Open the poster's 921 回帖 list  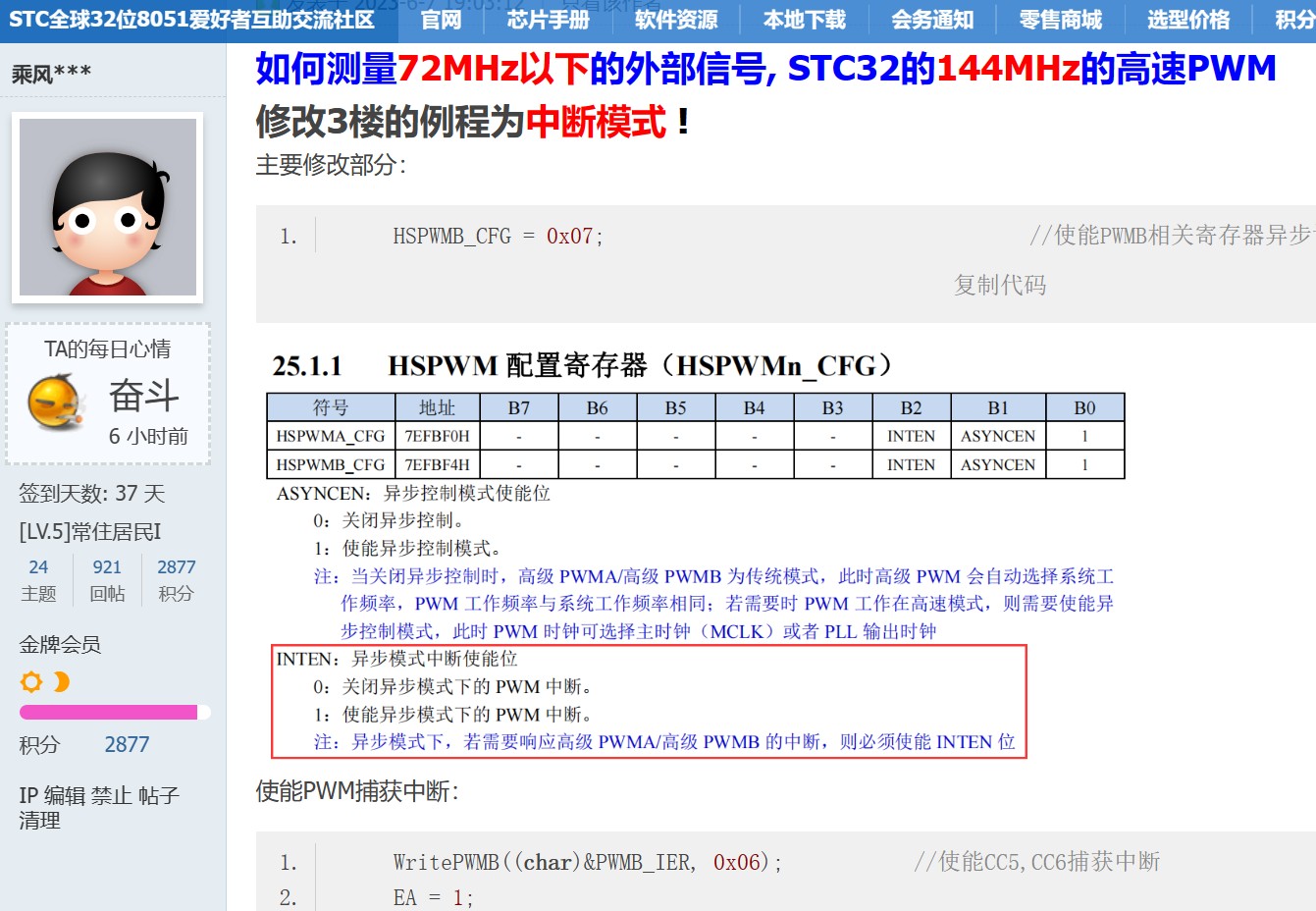coord(107,579)
